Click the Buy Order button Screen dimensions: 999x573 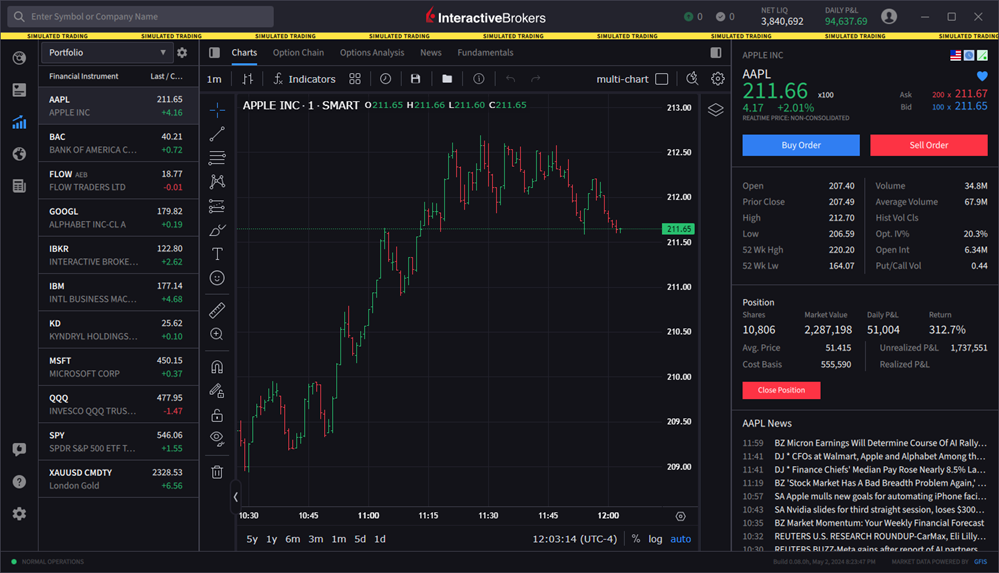point(801,145)
